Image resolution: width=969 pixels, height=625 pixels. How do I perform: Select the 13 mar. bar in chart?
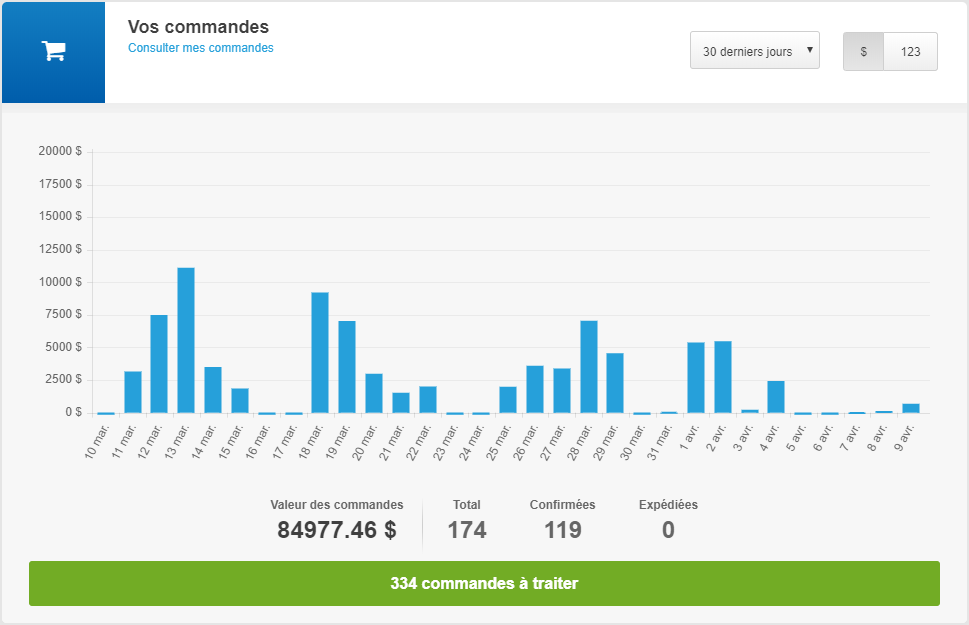click(186, 340)
